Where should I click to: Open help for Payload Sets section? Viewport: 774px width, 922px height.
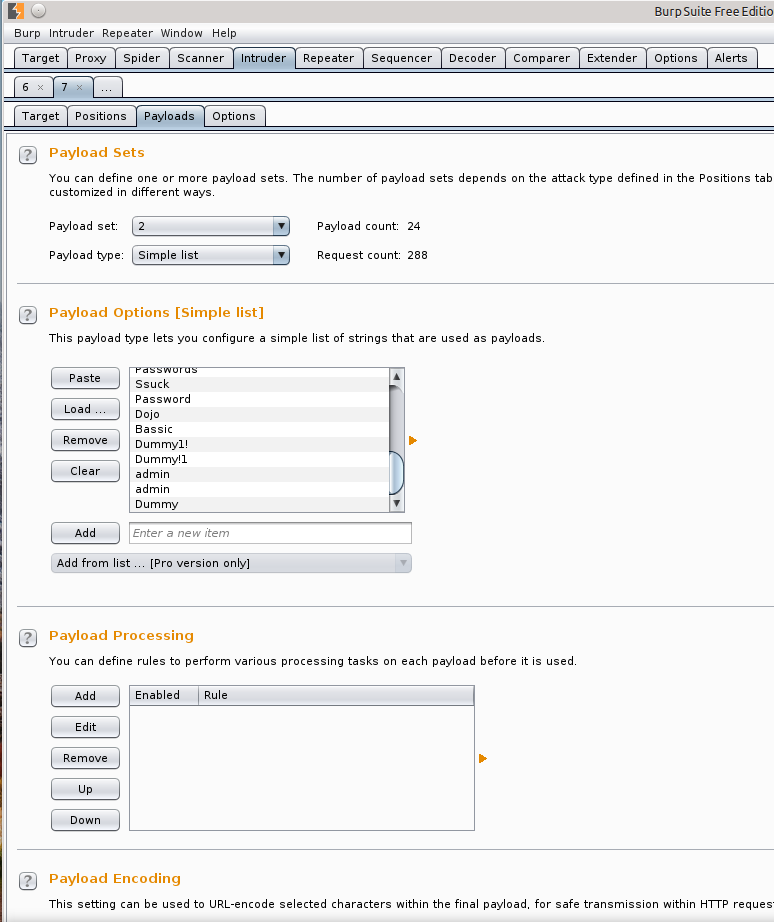click(28, 155)
